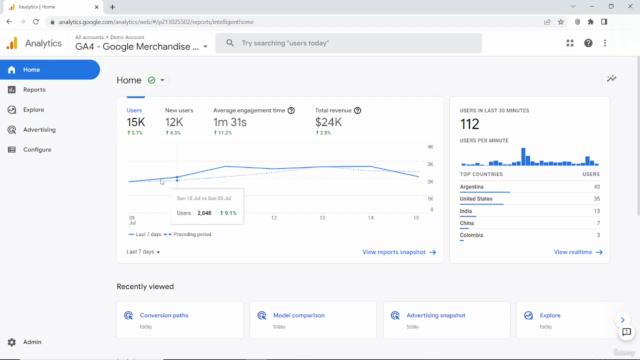Click the United States country row
Viewport: 640px width, 360px height.
[x=530, y=200]
